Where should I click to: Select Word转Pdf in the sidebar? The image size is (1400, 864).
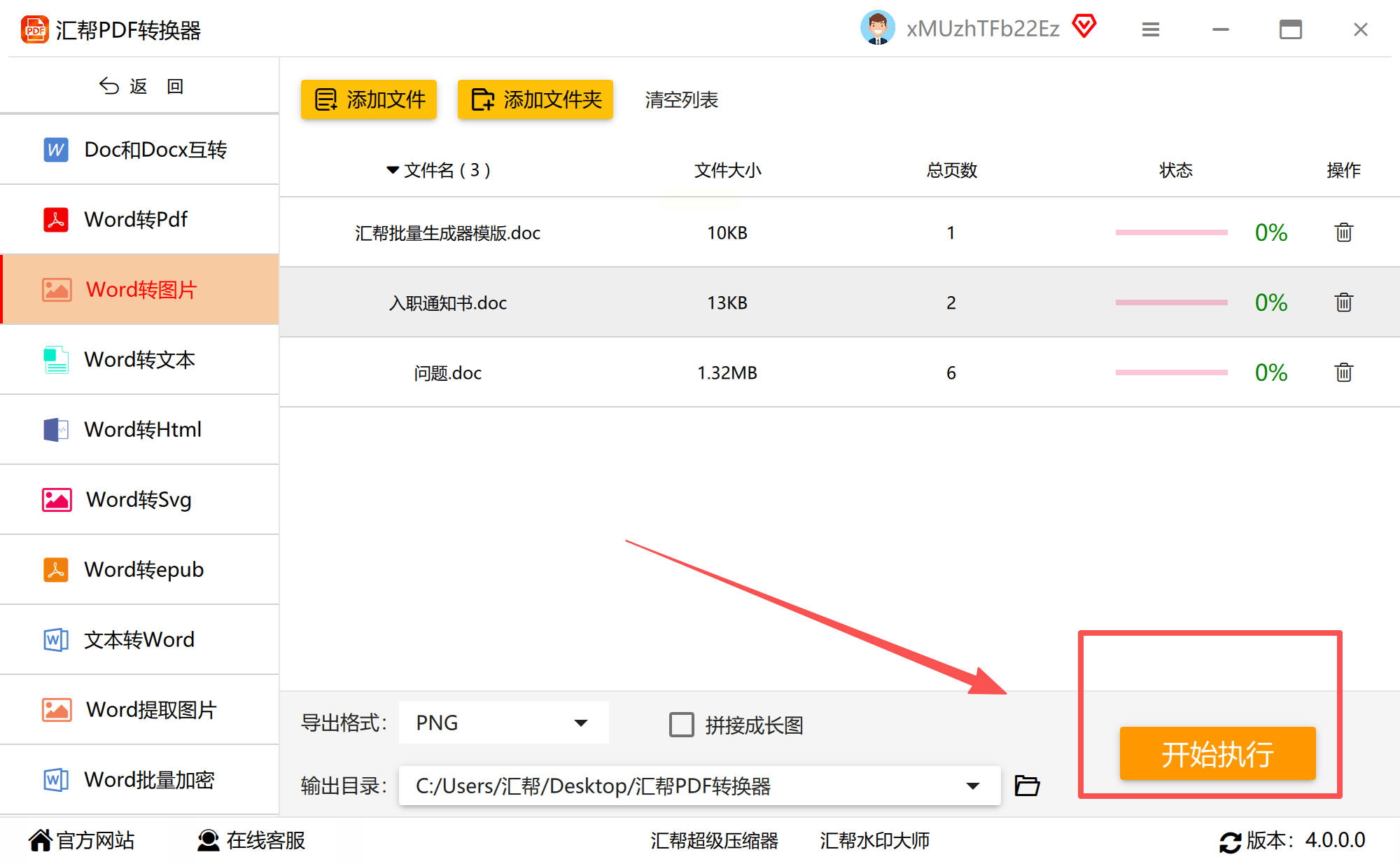[136, 219]
